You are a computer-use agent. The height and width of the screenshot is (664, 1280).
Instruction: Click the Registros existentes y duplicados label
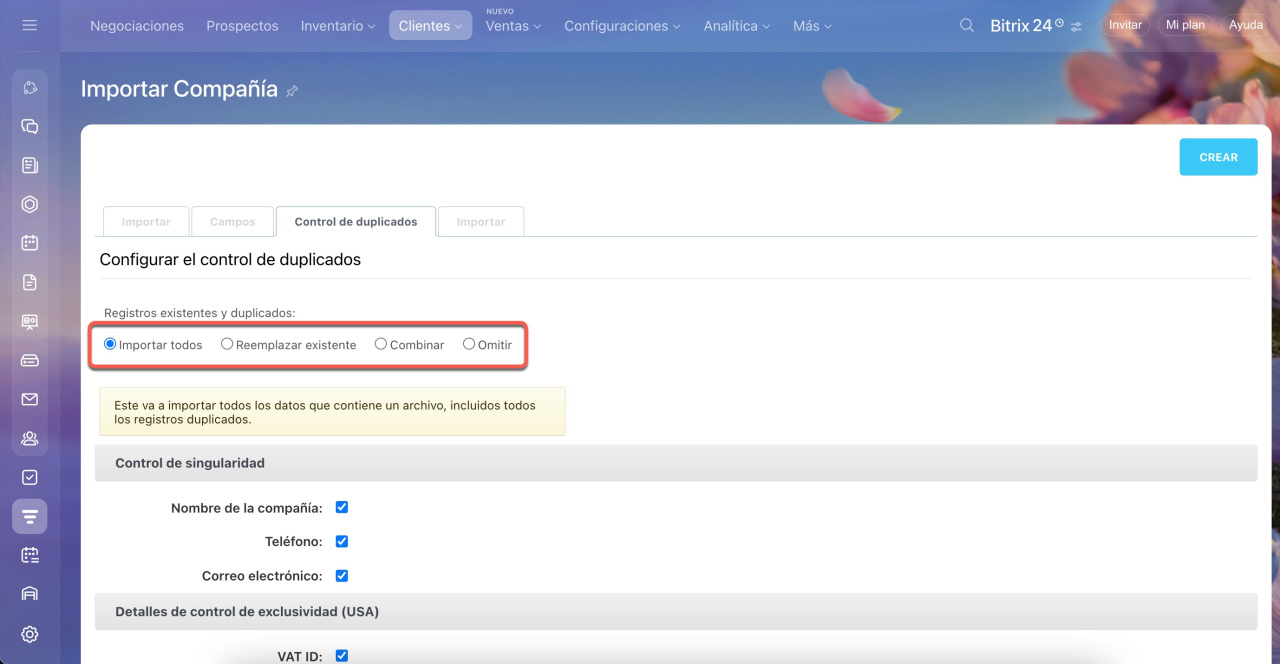pos(200,313)
